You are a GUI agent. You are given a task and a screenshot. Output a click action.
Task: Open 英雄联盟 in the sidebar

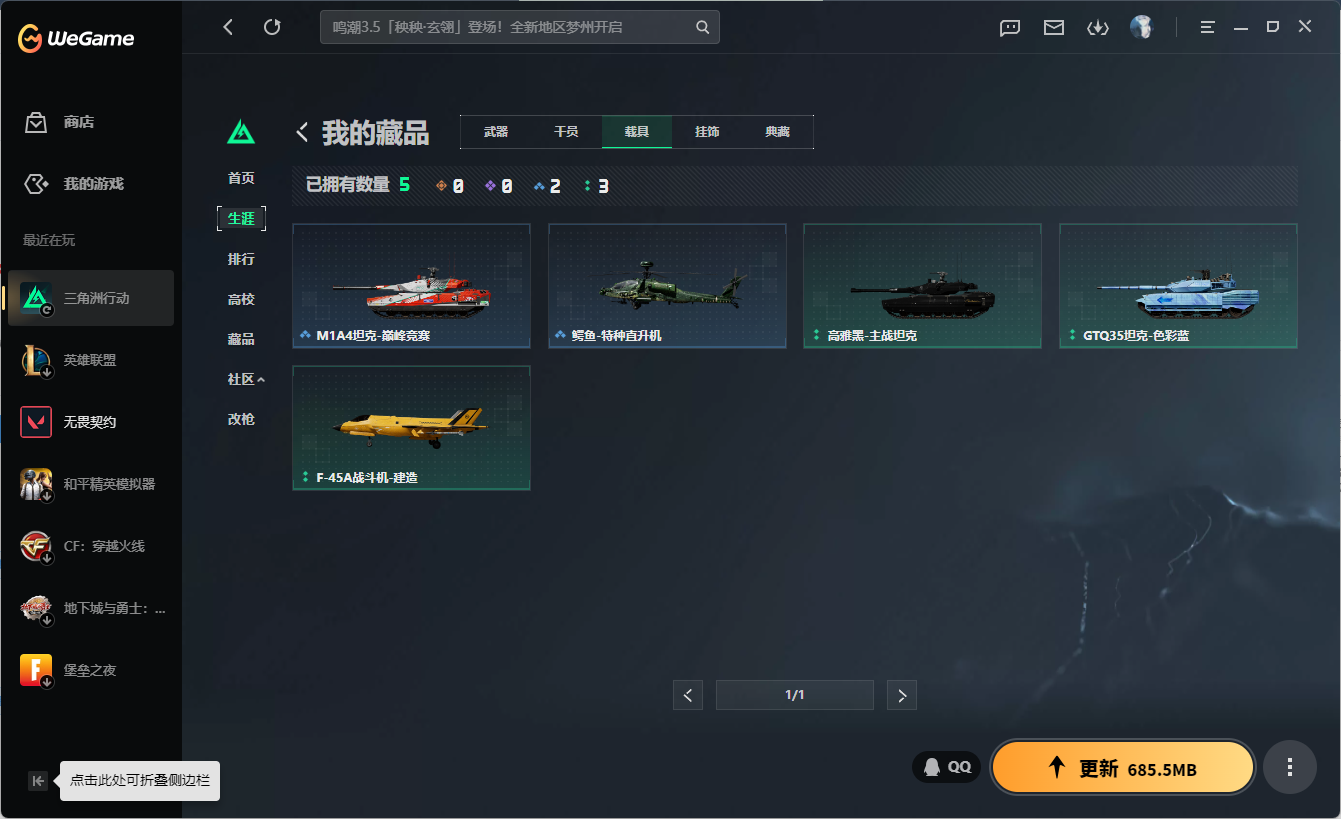[x=91, y=360]
